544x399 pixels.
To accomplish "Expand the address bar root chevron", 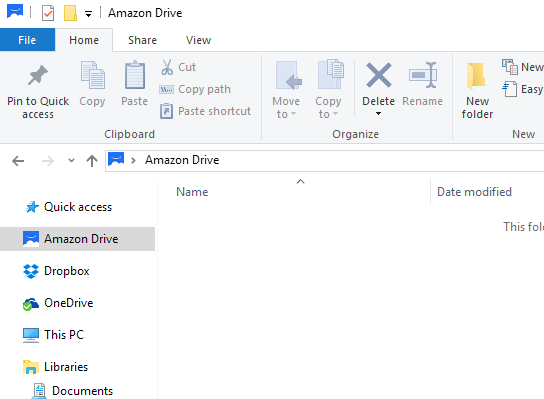I will [x=133, y=160].
